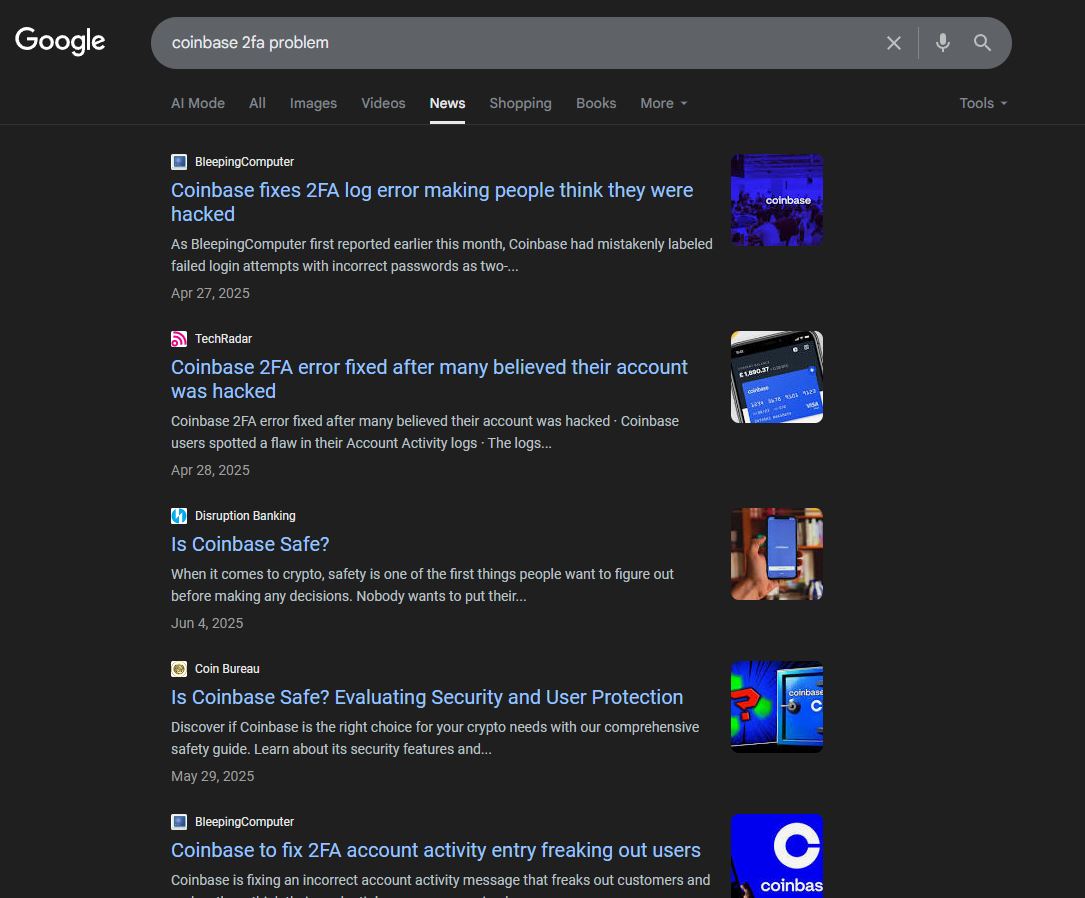Start voice search with microphone icon
Viewport: 1085px width, 898px height.
point(942,43)
